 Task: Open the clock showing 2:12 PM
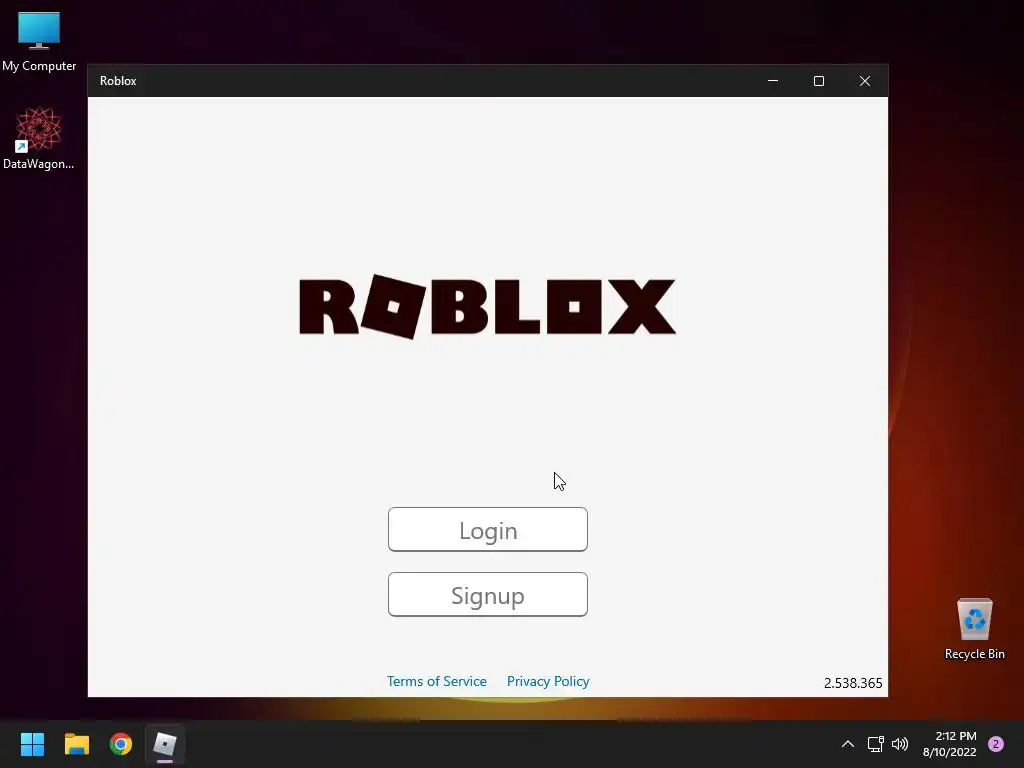click(x=950, y=744)
